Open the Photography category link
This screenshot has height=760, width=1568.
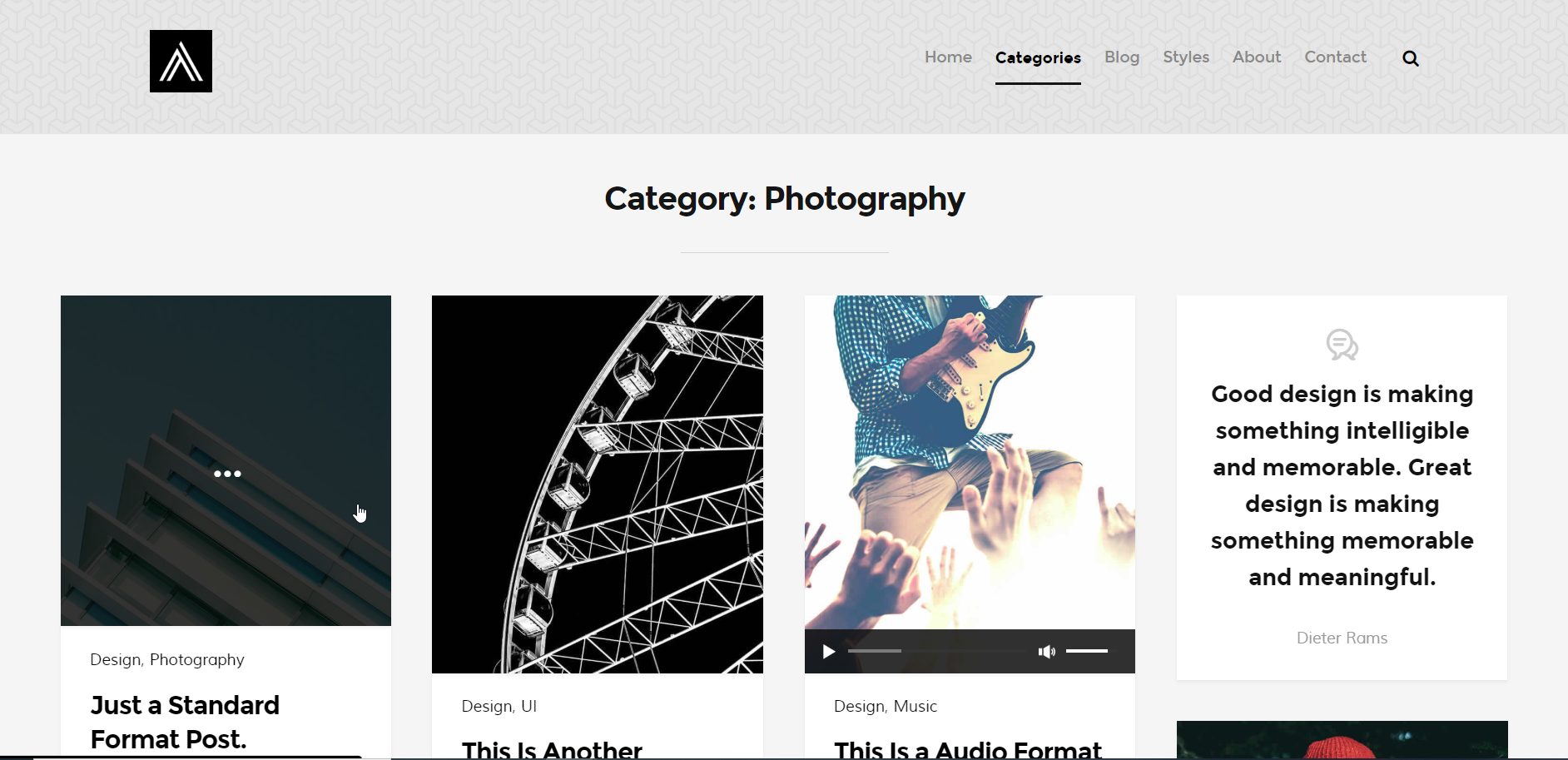[197, 659]
